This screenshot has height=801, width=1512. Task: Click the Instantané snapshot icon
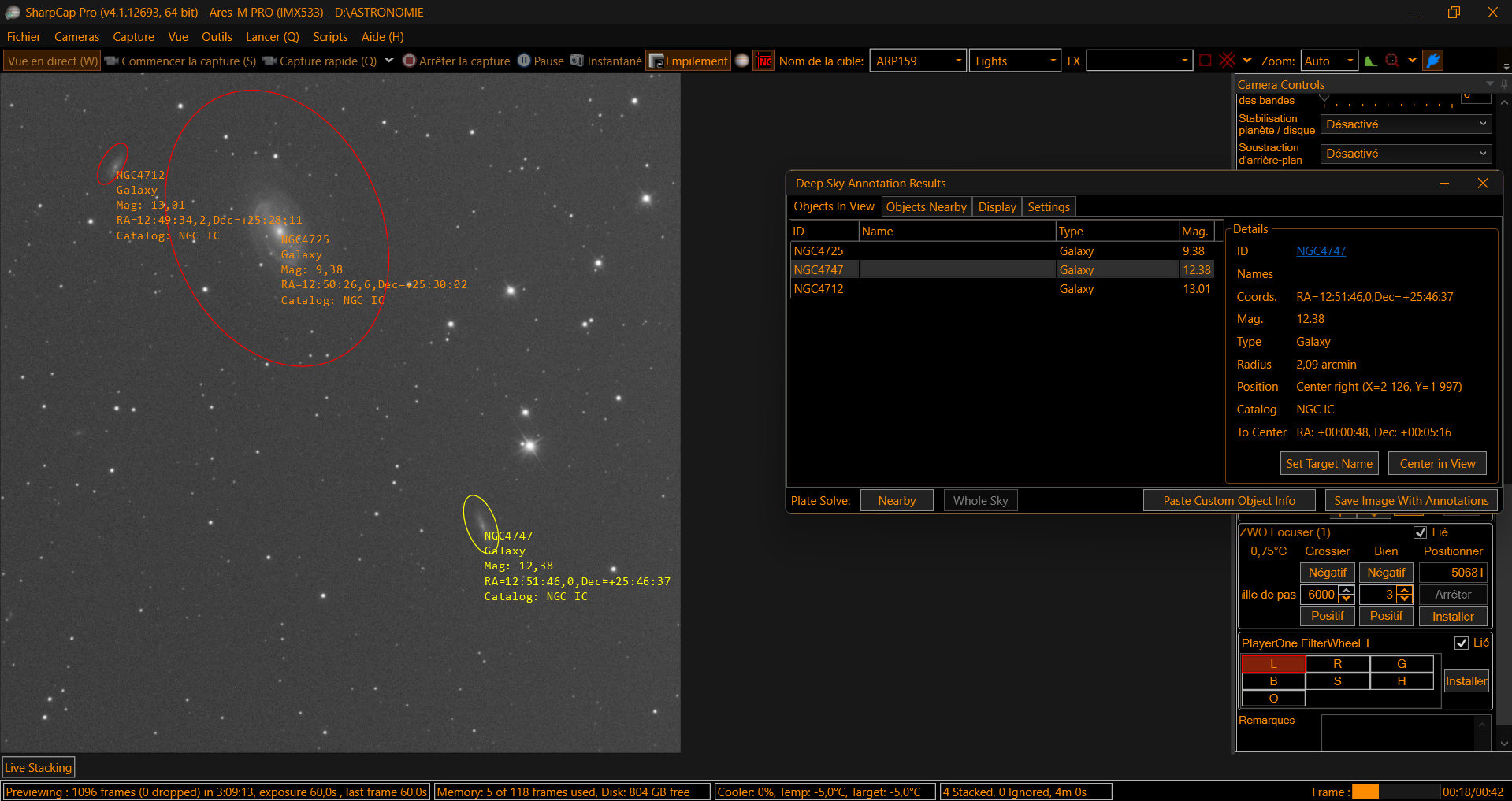point(577,61)
